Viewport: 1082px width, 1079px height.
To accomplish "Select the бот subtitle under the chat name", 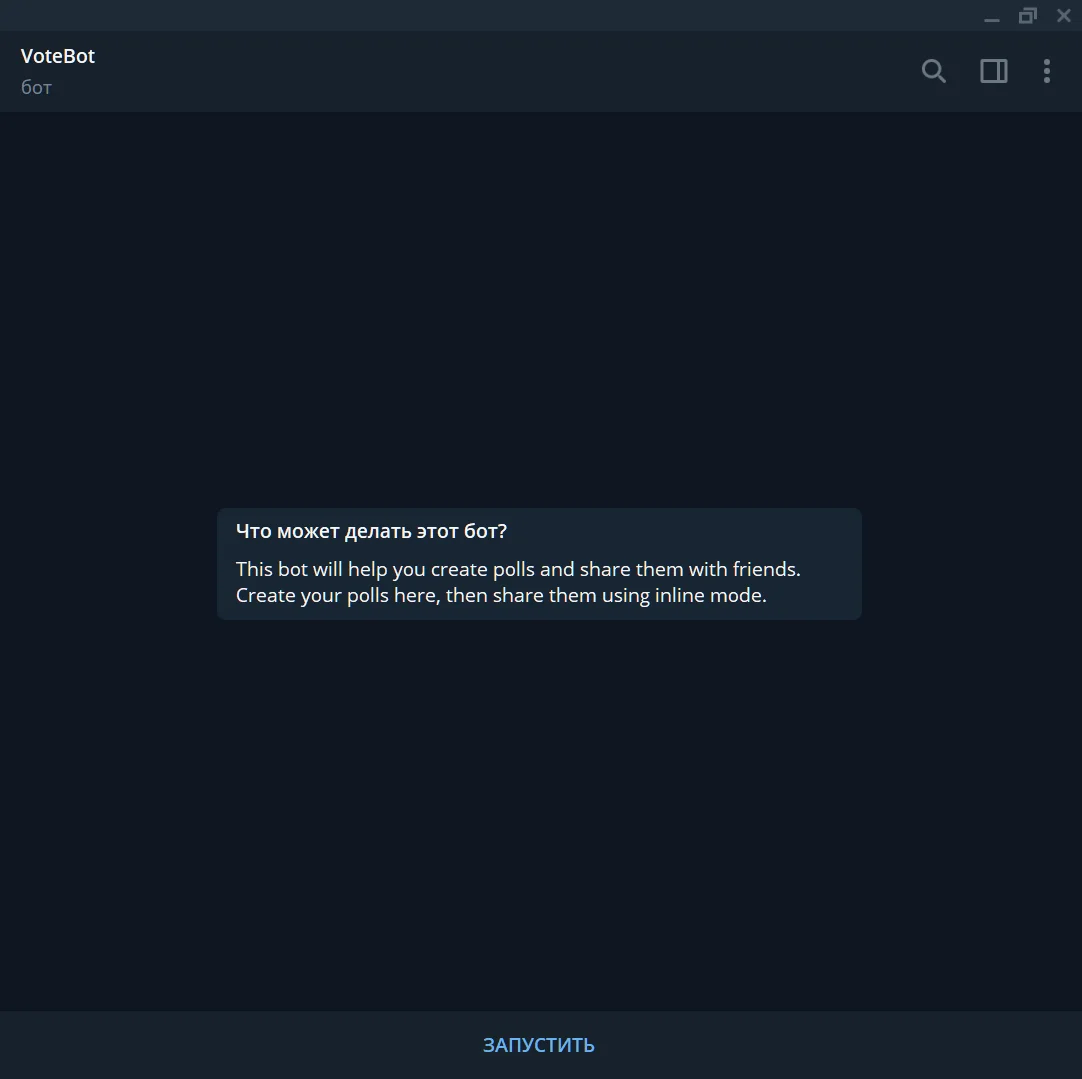I will pyautogui.click(x=36, y=87).
